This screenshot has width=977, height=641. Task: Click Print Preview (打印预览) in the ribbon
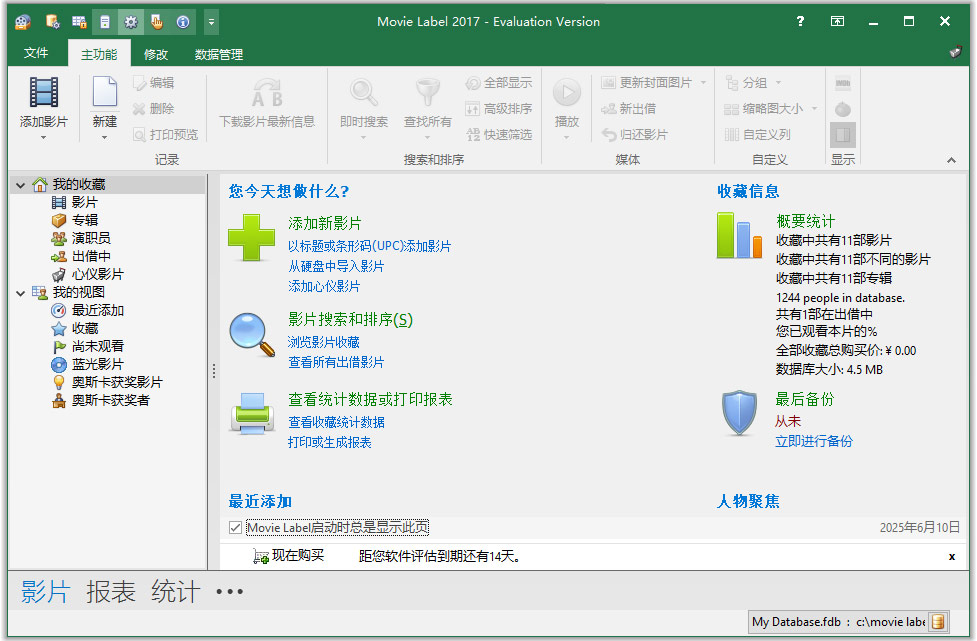point(166,135)
